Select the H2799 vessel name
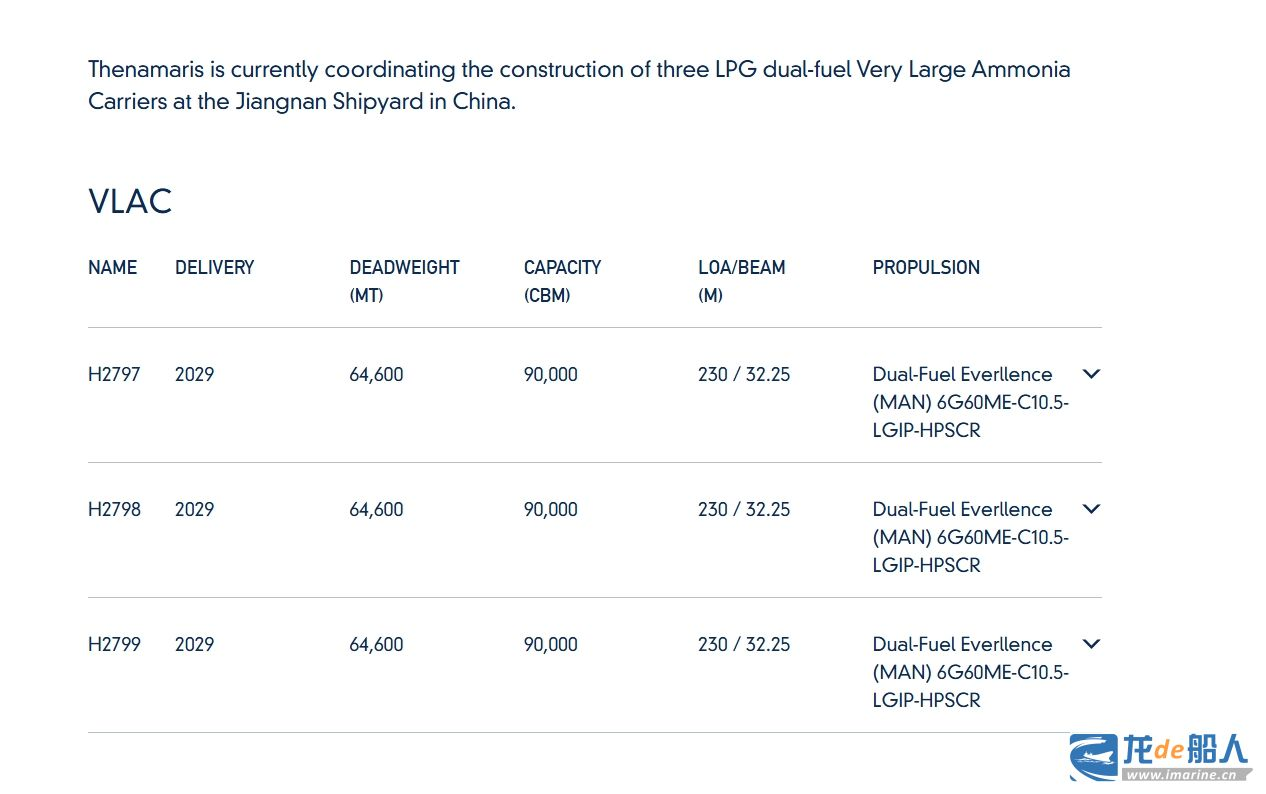Viewport: 1266px width, 794px height. [114, 644]
